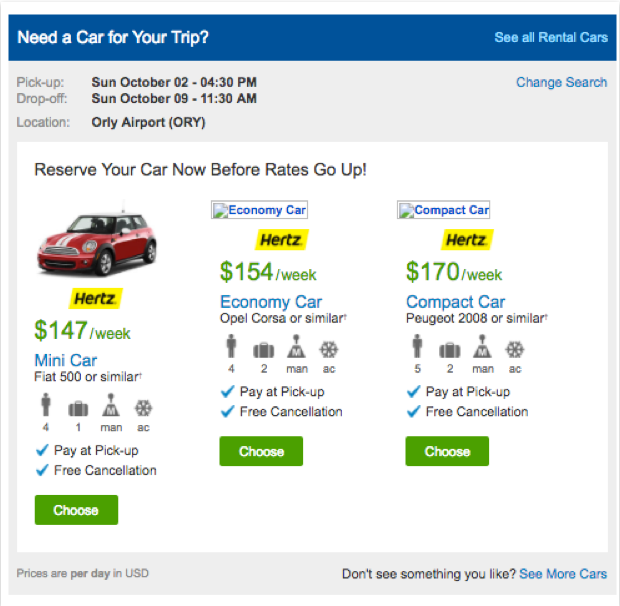The width and height of the screenshot is (620, 606).
Task: Open the See all Rental Cars link
Action: point(551,38)
